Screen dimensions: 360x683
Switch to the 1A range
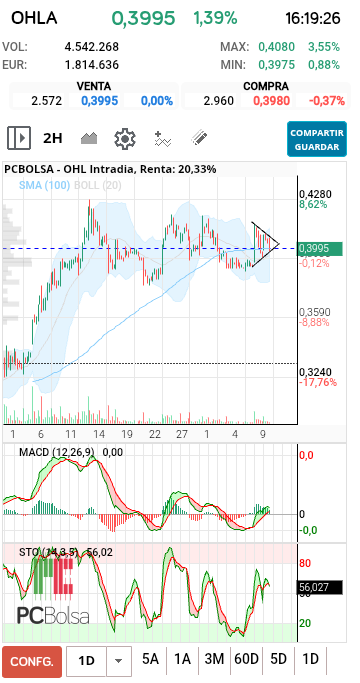(x=183, y=659)
